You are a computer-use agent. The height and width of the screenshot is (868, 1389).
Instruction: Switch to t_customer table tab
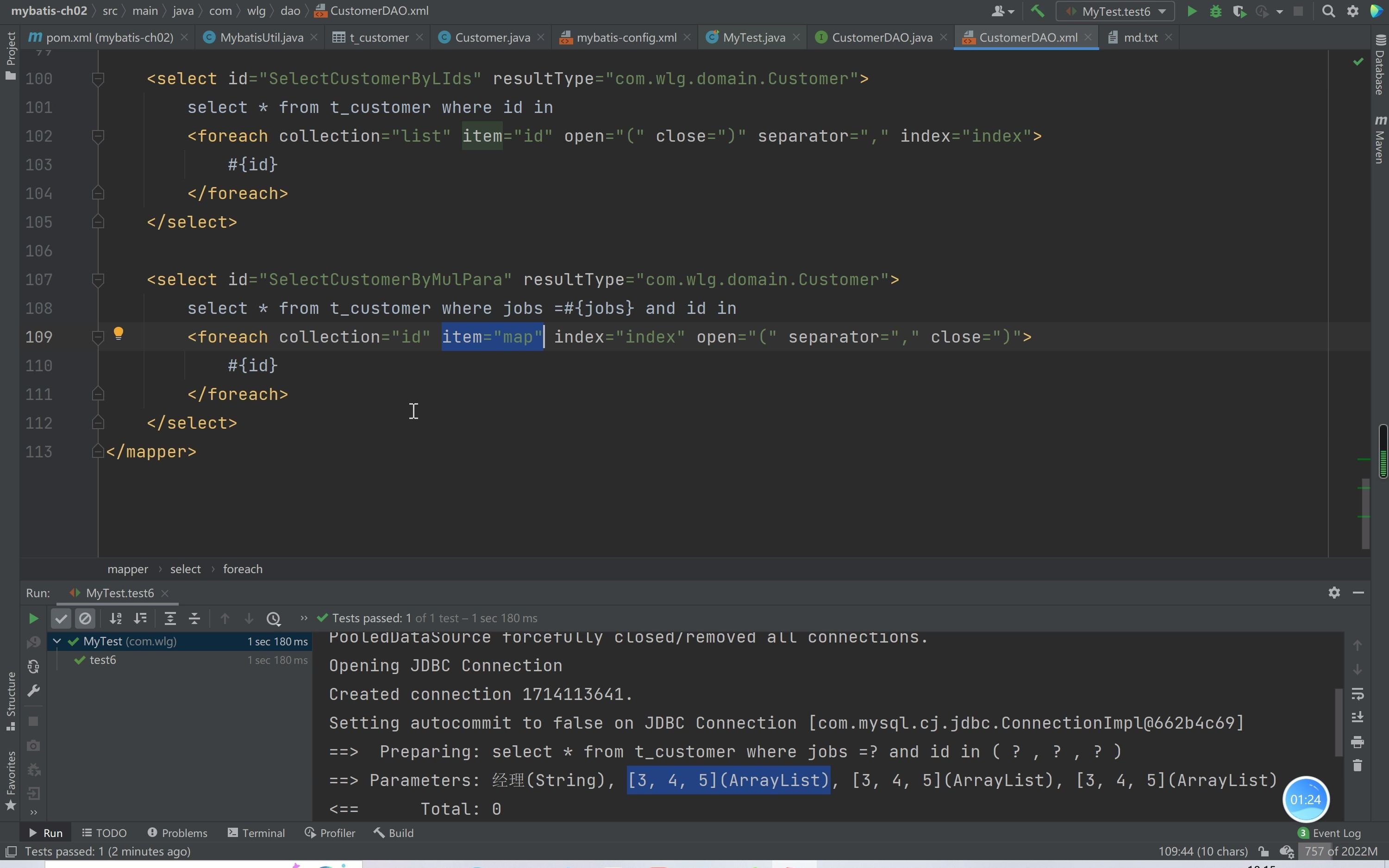coord(379,37)
